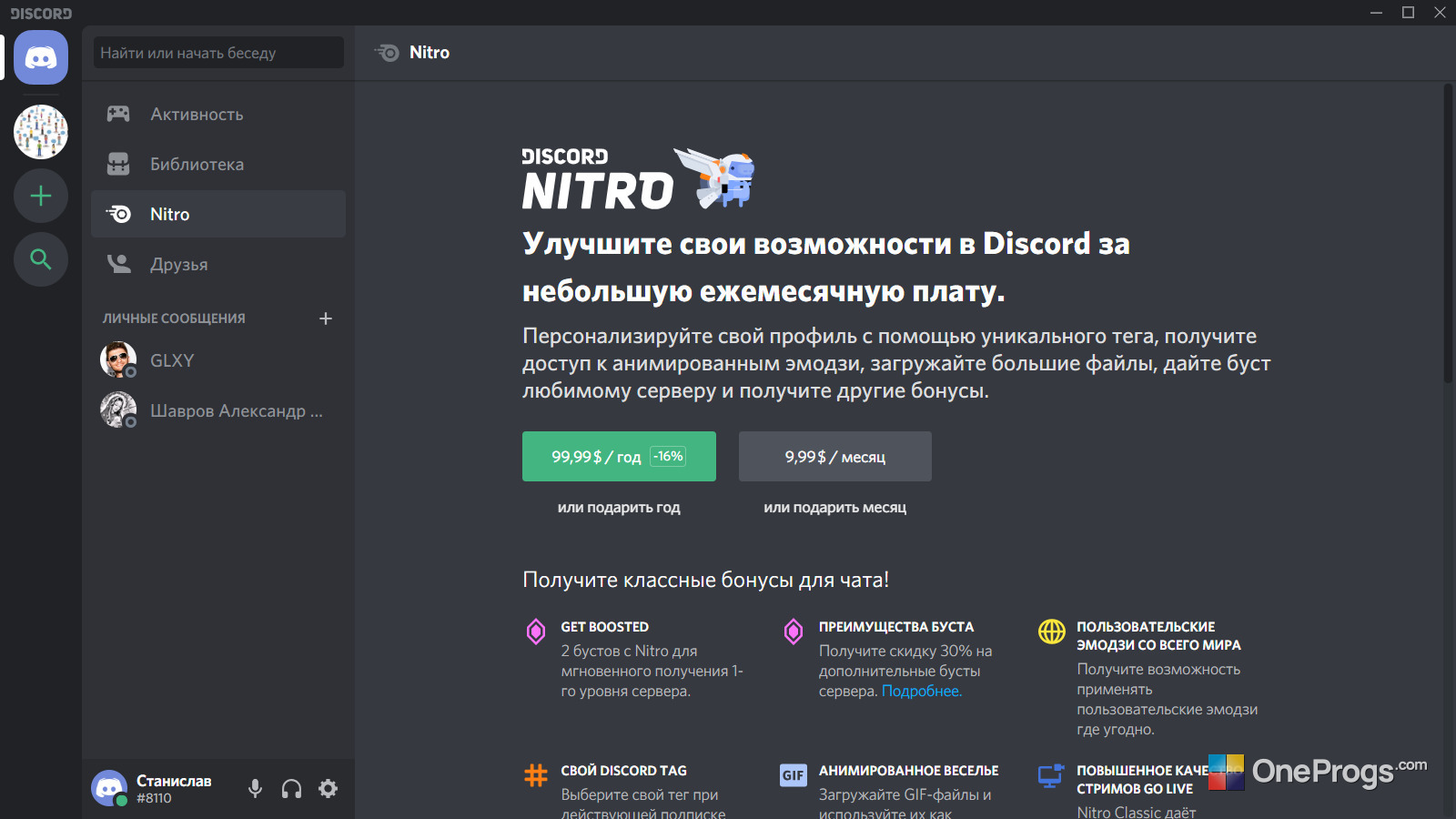The image size is (1456, 819).
Task: Minimize the Discord window
Action: coord(1377,12)
